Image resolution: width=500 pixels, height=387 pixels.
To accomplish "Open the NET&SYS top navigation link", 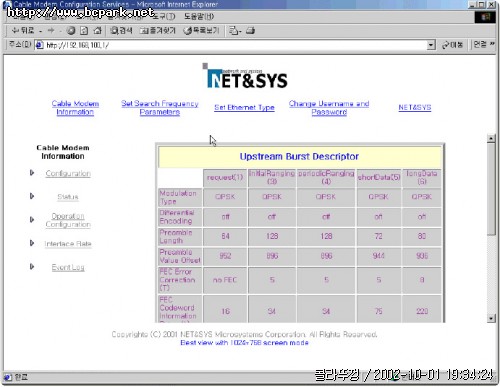I will tap(415, 107).
